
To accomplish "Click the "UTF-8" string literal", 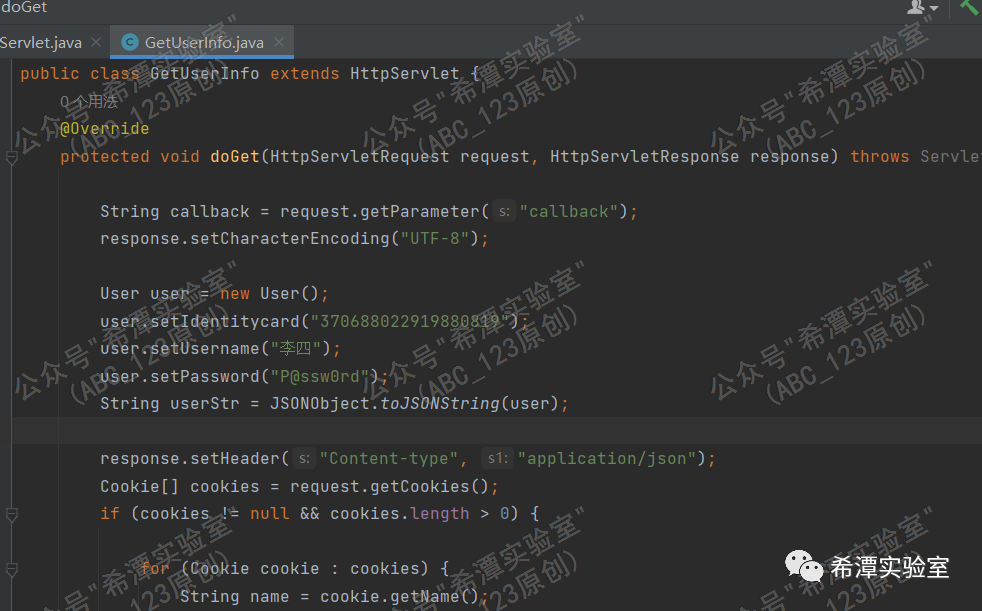I will coord(435,239).
